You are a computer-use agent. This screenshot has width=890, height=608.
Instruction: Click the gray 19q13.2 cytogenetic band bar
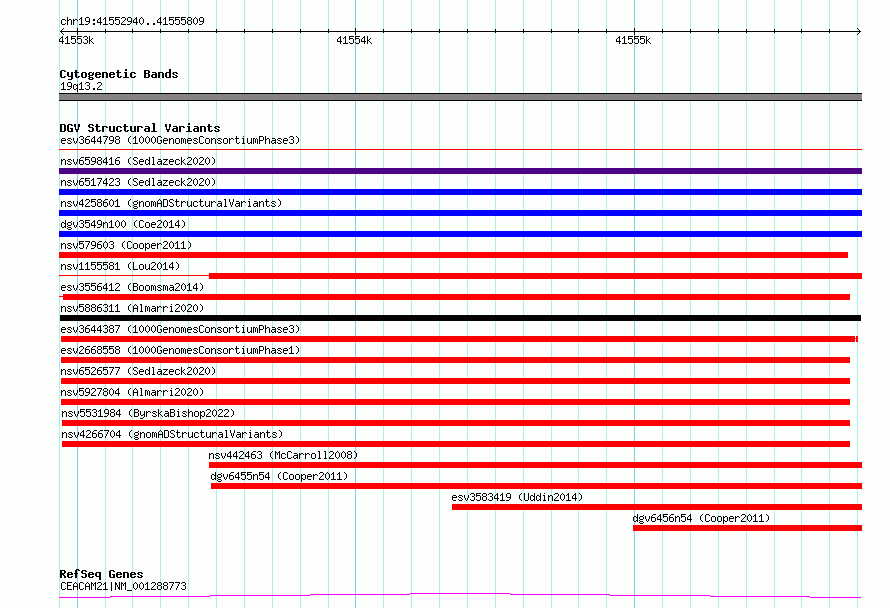pyautogui.click(x=460, y=97)
